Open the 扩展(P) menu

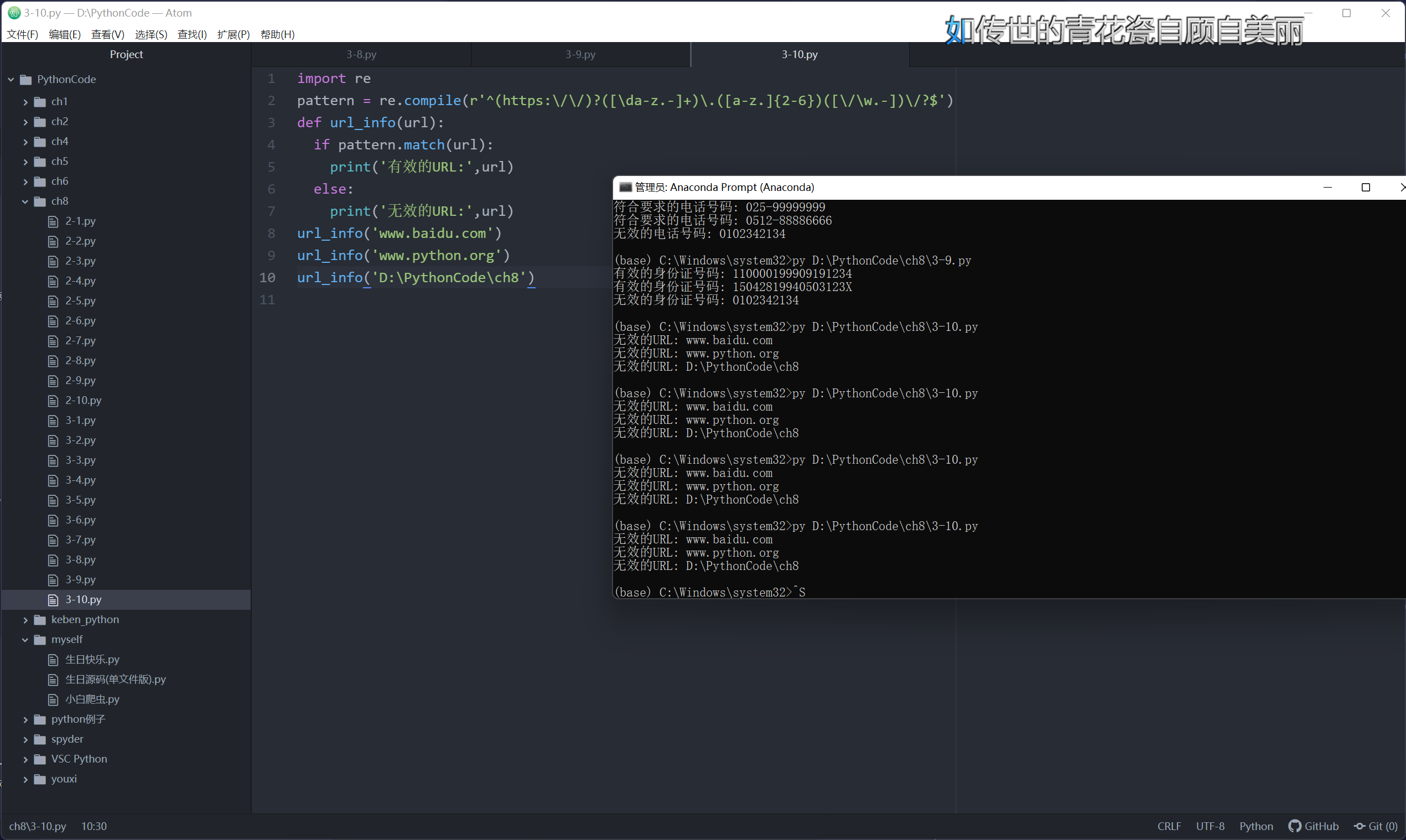(x=234, y=34)
